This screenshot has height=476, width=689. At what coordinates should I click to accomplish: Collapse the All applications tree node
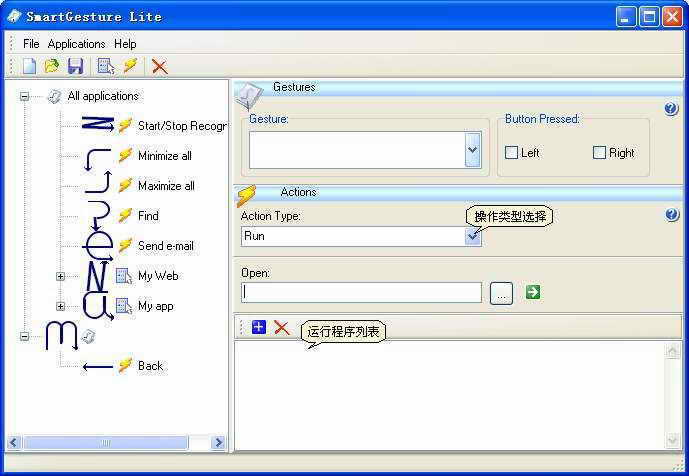point(24,96)
